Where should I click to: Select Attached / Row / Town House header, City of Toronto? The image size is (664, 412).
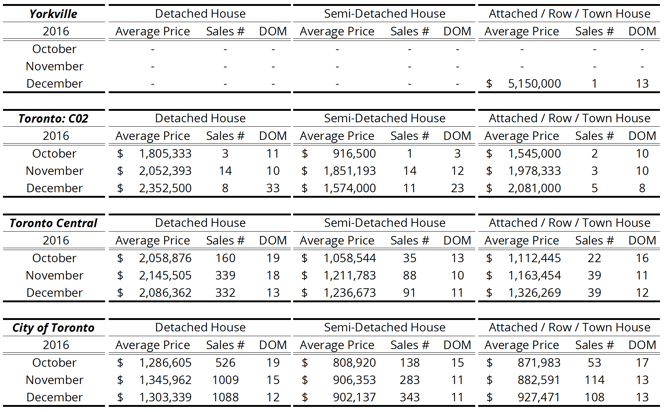(x=569, y=327)
